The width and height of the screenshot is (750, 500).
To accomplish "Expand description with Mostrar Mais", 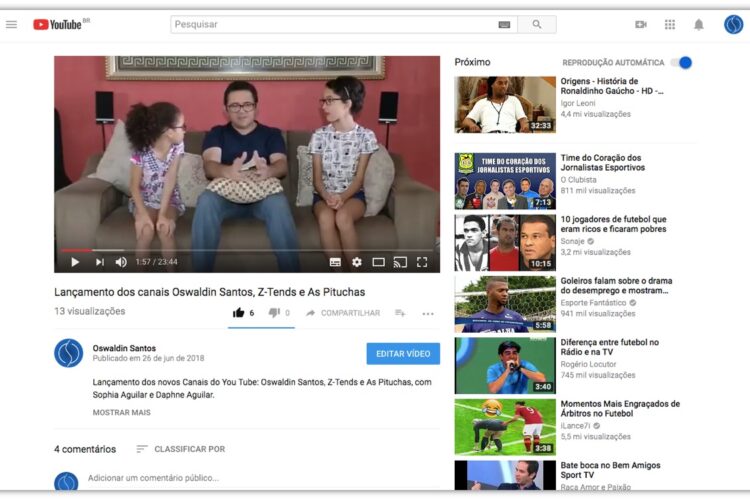I will pos(121,412).
